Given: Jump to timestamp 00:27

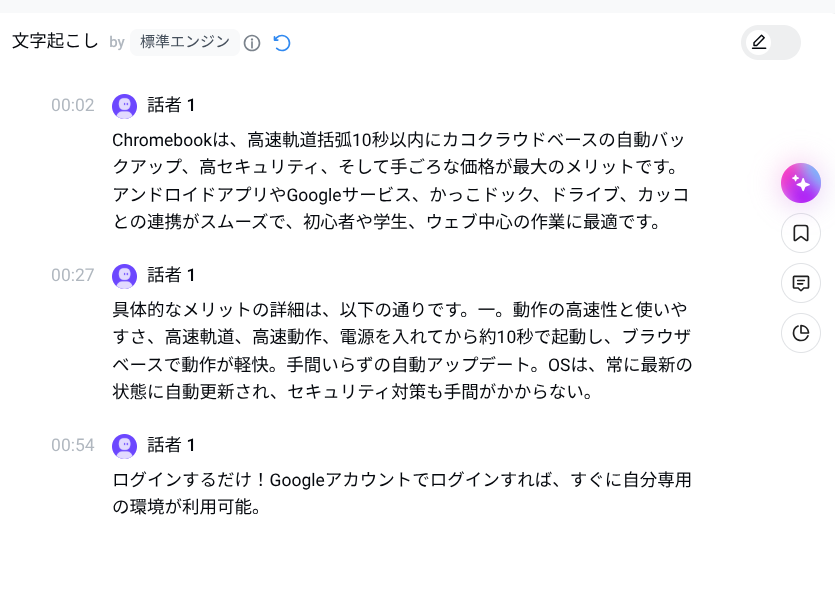Looking at the screenshot, I should pyautogui.click(x=73, y=275).
